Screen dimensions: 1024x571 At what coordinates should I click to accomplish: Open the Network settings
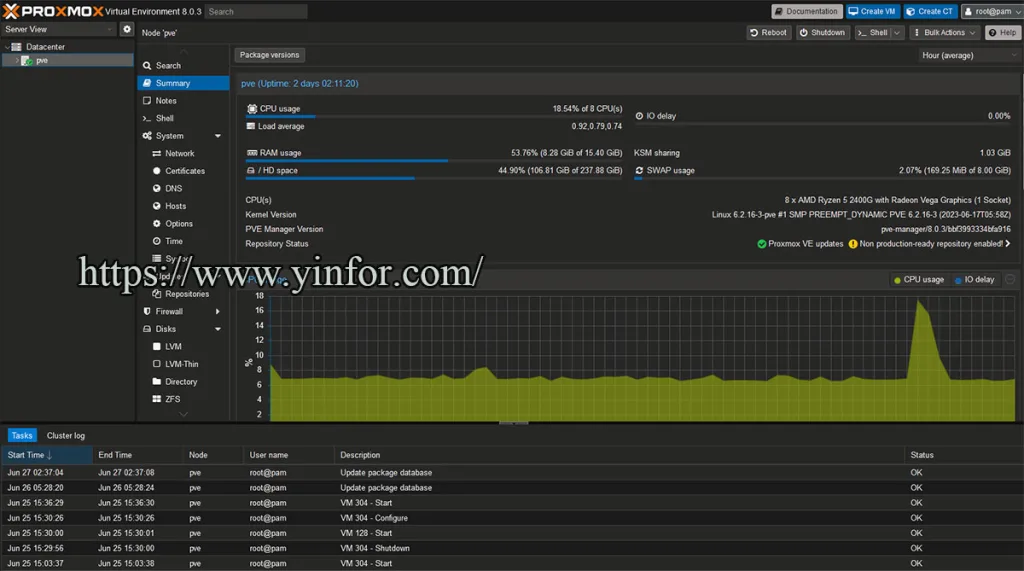pyautogui.click(x=179, y=154)
